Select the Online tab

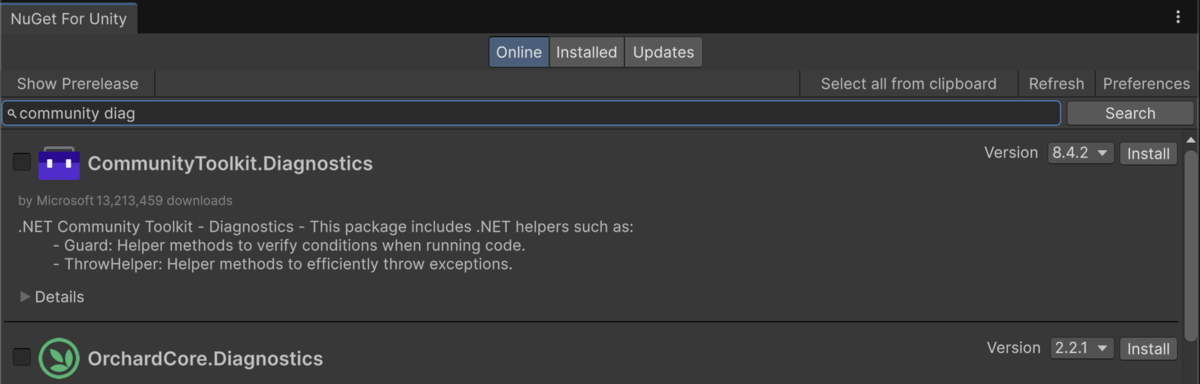519,52
